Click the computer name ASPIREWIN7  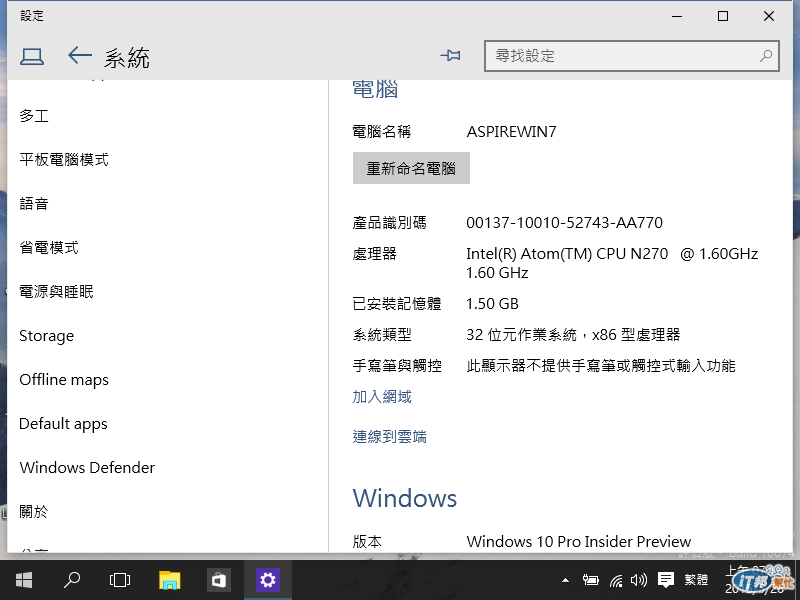[511, 132]
